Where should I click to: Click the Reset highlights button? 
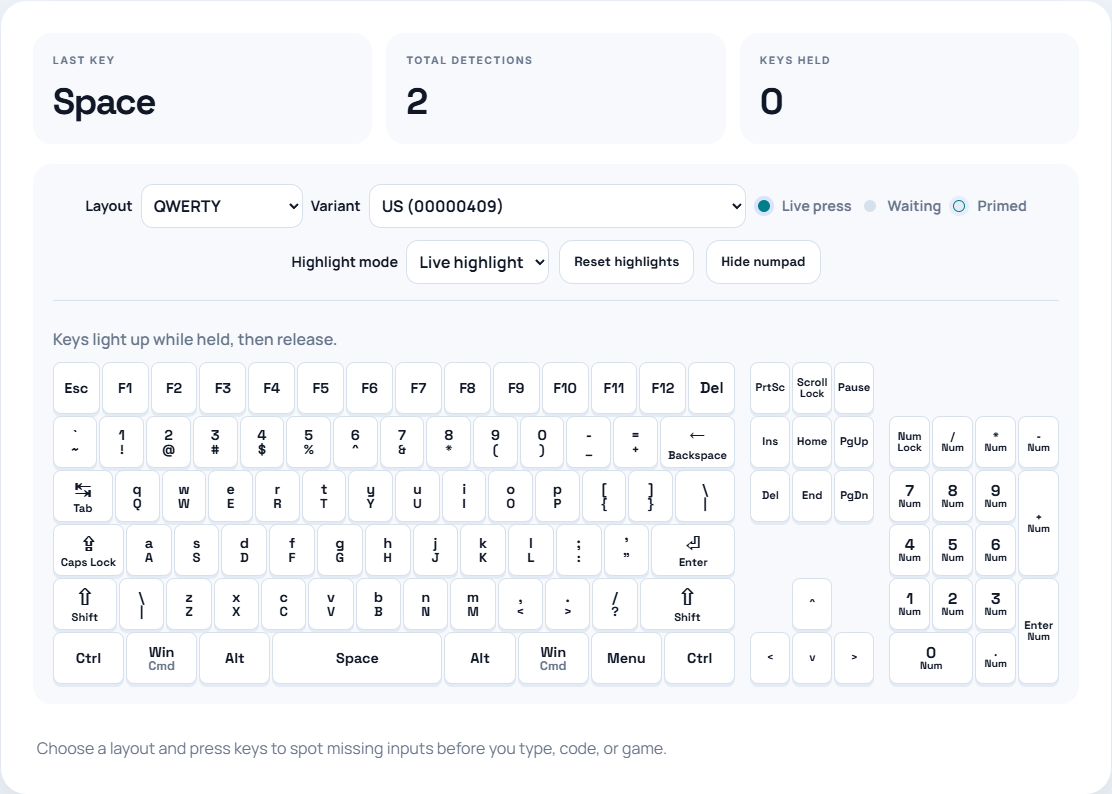tap(626, 262)
